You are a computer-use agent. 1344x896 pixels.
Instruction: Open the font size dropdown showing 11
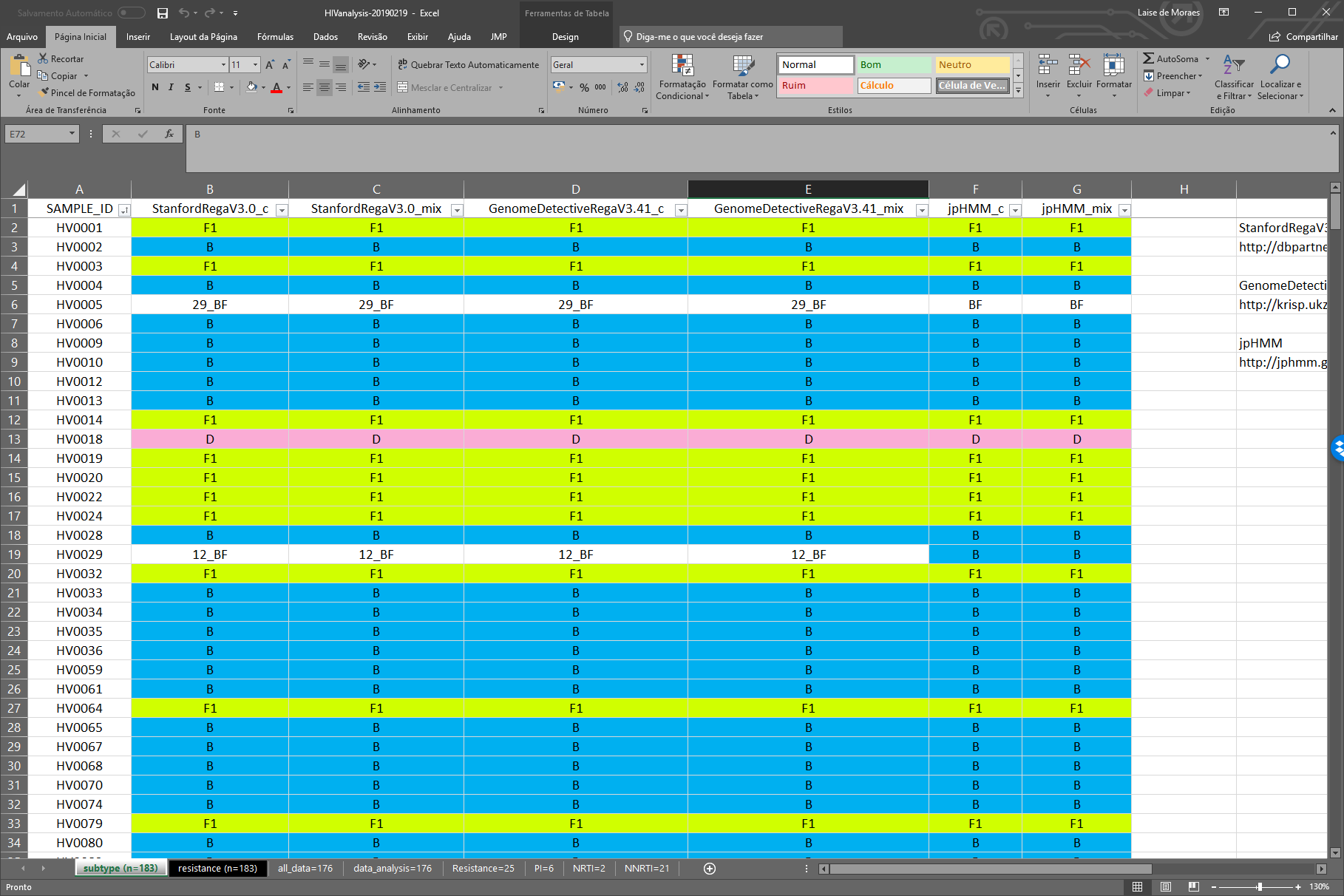pyautogui.click(x=255, y=65)
